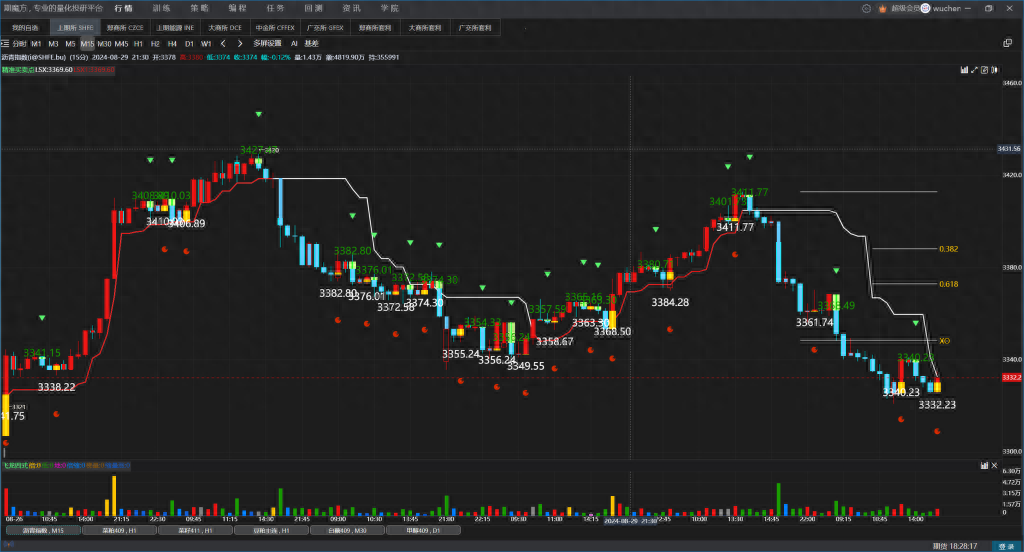The image size is (1024, 552).
Task: Open the 行情 menu
Action: (x=123, y=8)
